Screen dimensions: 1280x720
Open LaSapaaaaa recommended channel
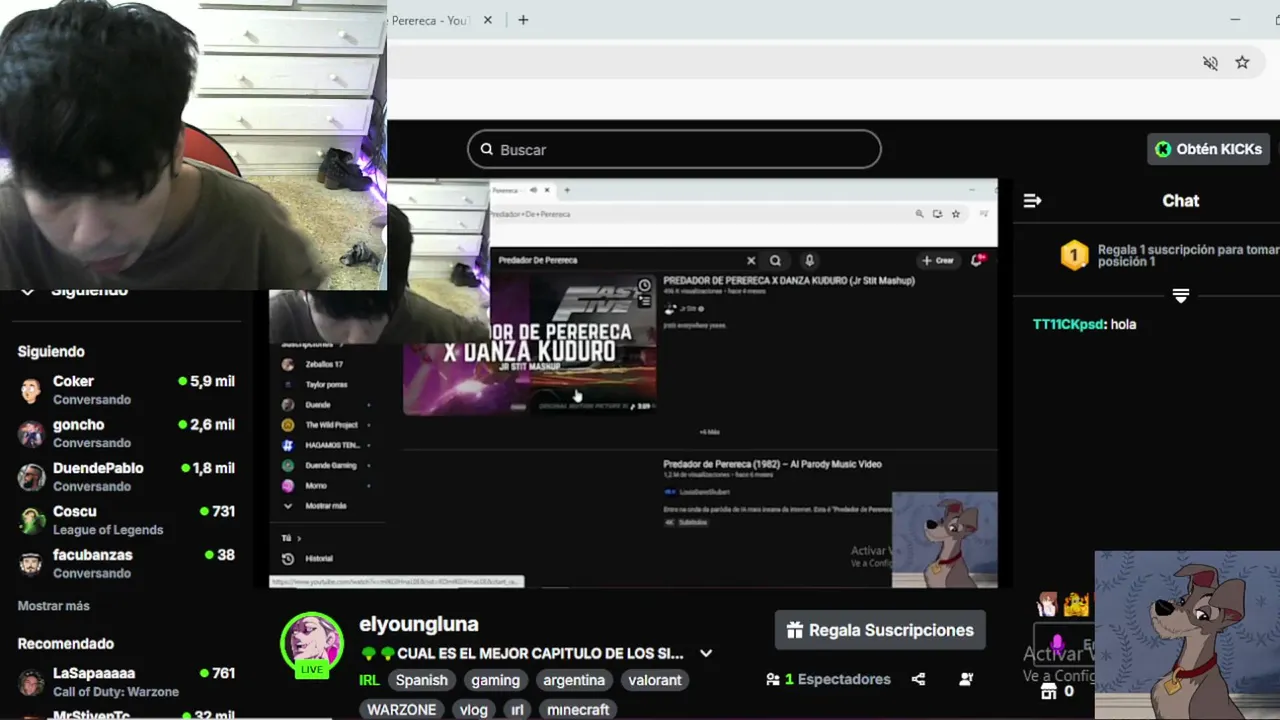[126, 682]
